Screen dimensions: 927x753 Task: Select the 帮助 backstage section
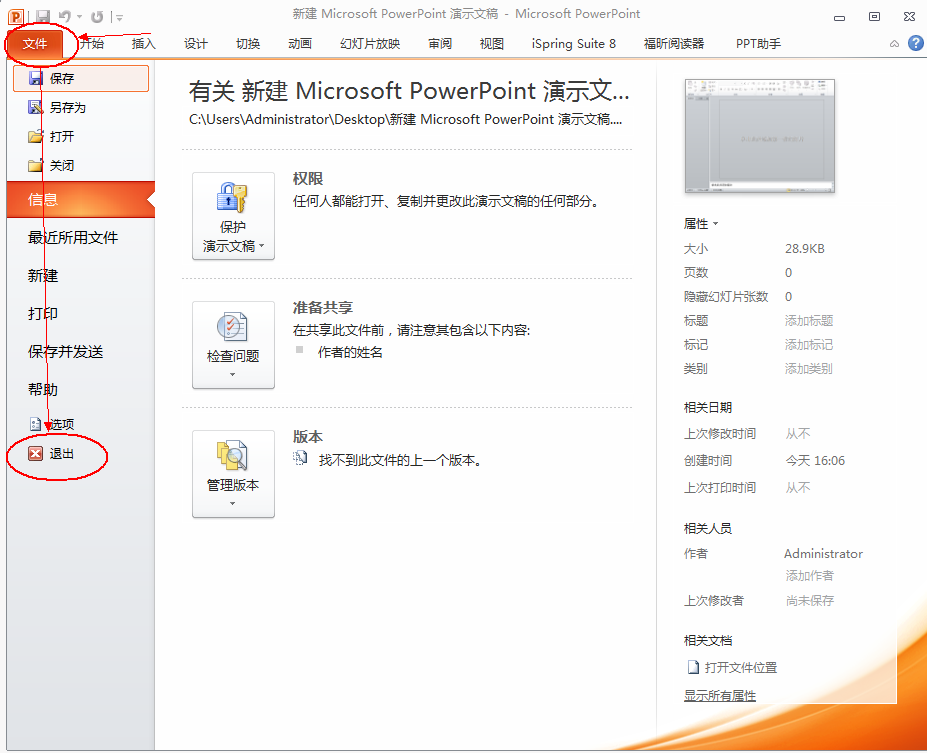(x=81, y=390)
